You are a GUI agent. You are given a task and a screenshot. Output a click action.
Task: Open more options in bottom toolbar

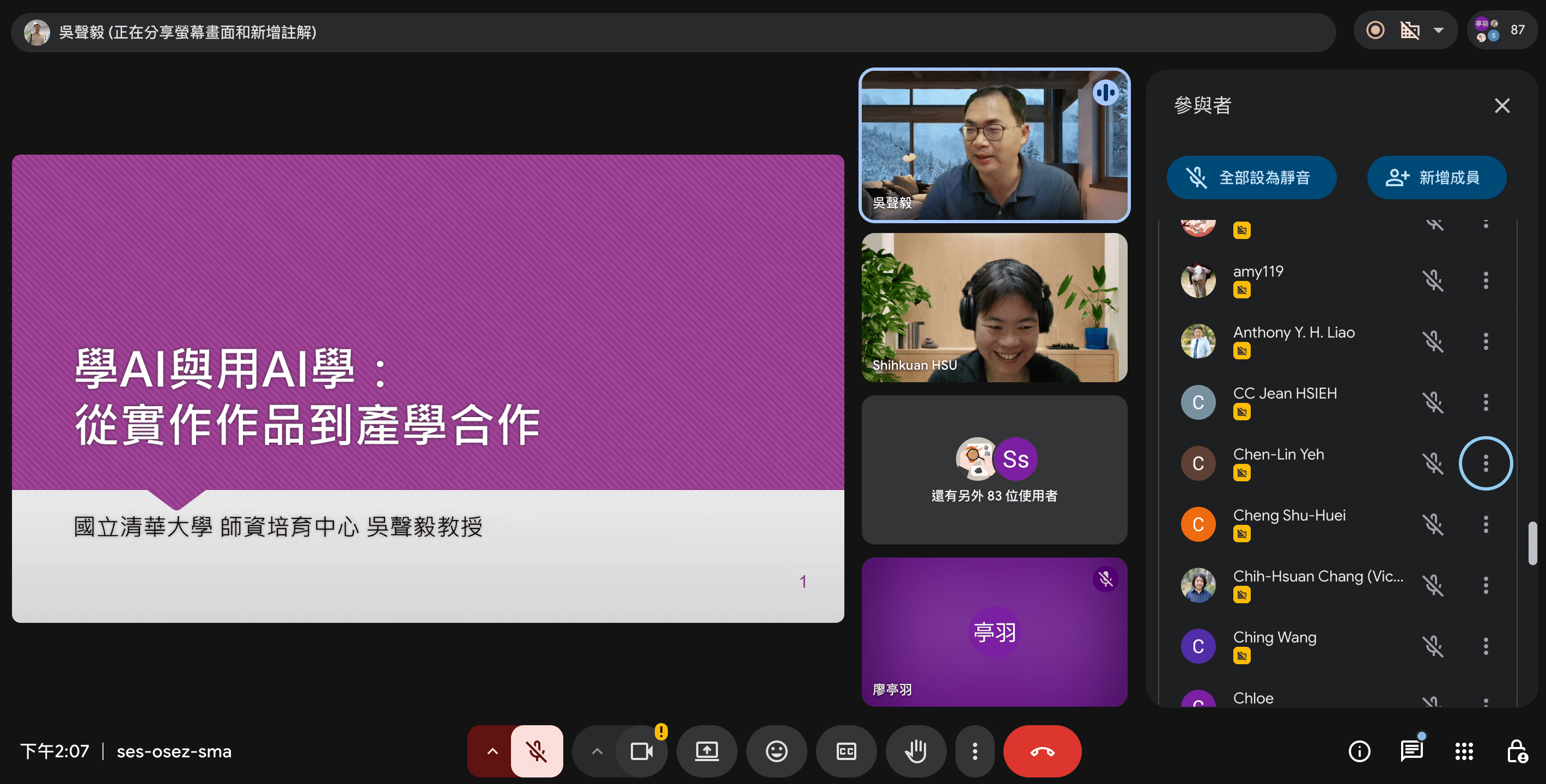(975, 751)
